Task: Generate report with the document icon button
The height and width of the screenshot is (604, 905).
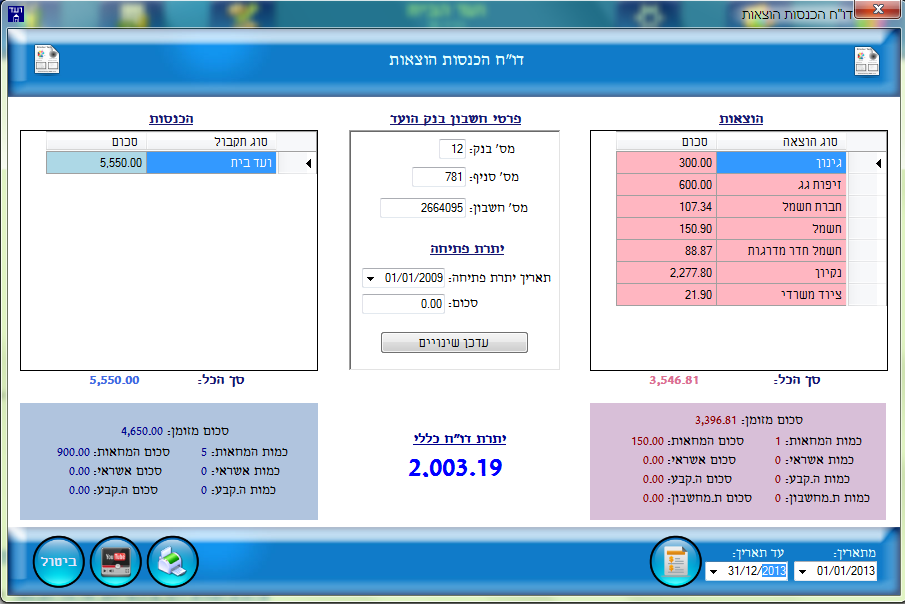Action: coord(675,561)
